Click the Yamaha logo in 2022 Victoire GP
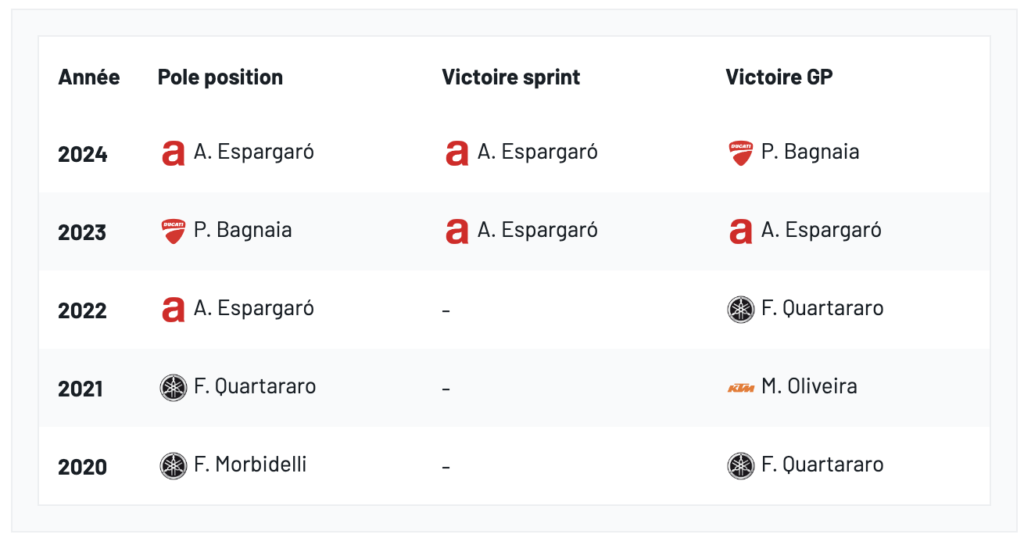 (740, 309)
